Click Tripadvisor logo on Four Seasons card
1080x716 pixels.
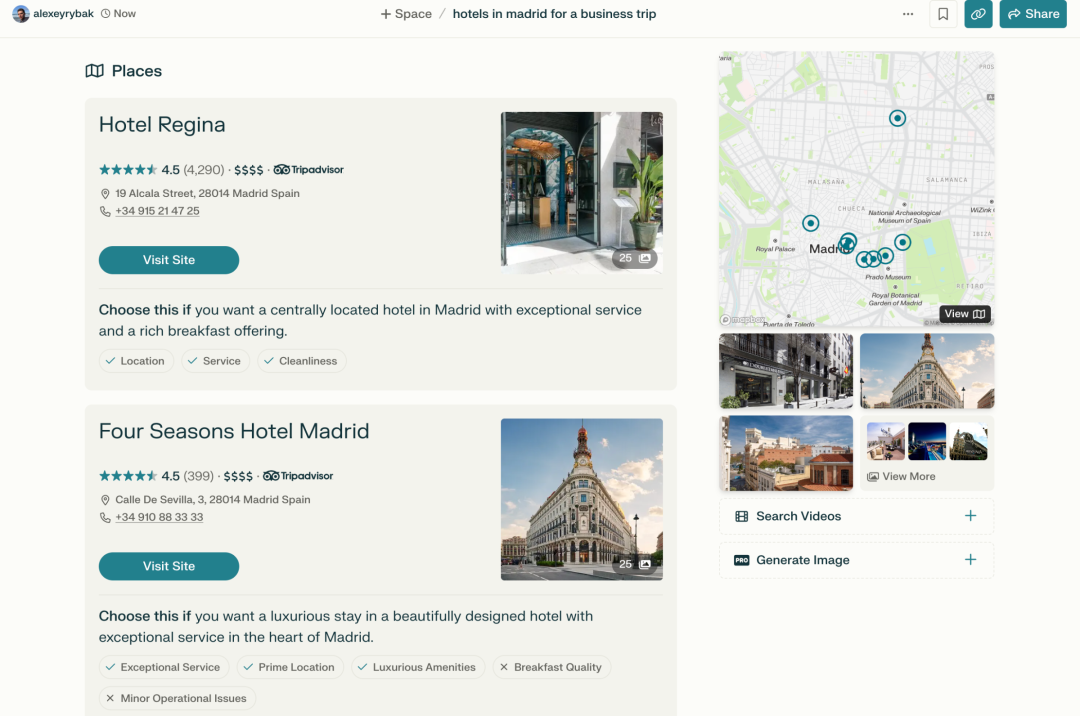[298, 476]
